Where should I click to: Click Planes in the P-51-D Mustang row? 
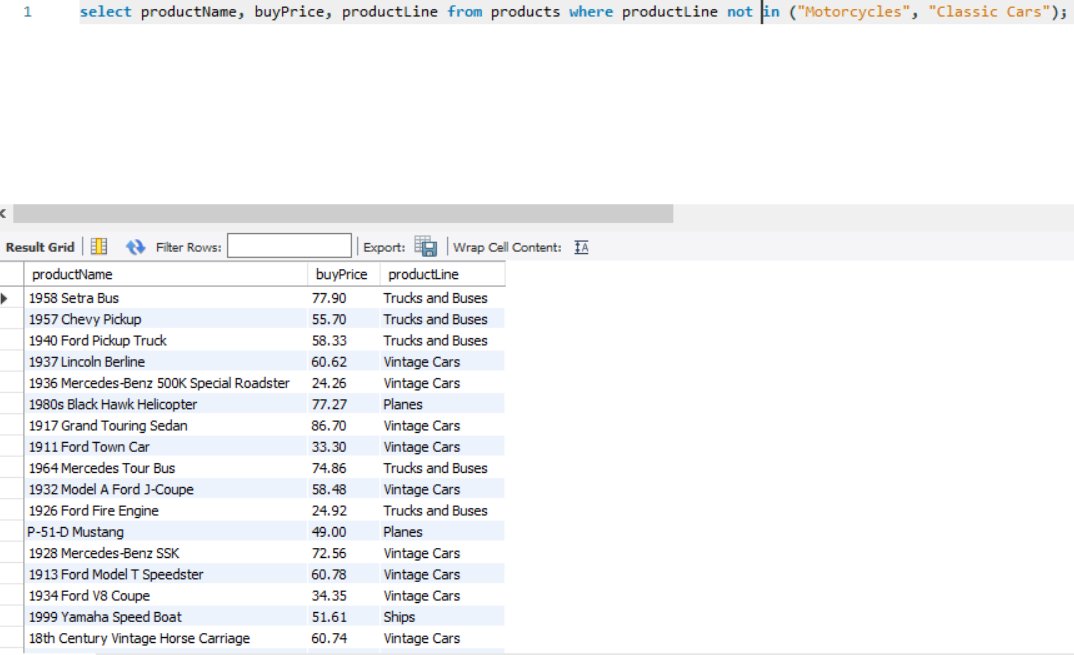point(442,532)
